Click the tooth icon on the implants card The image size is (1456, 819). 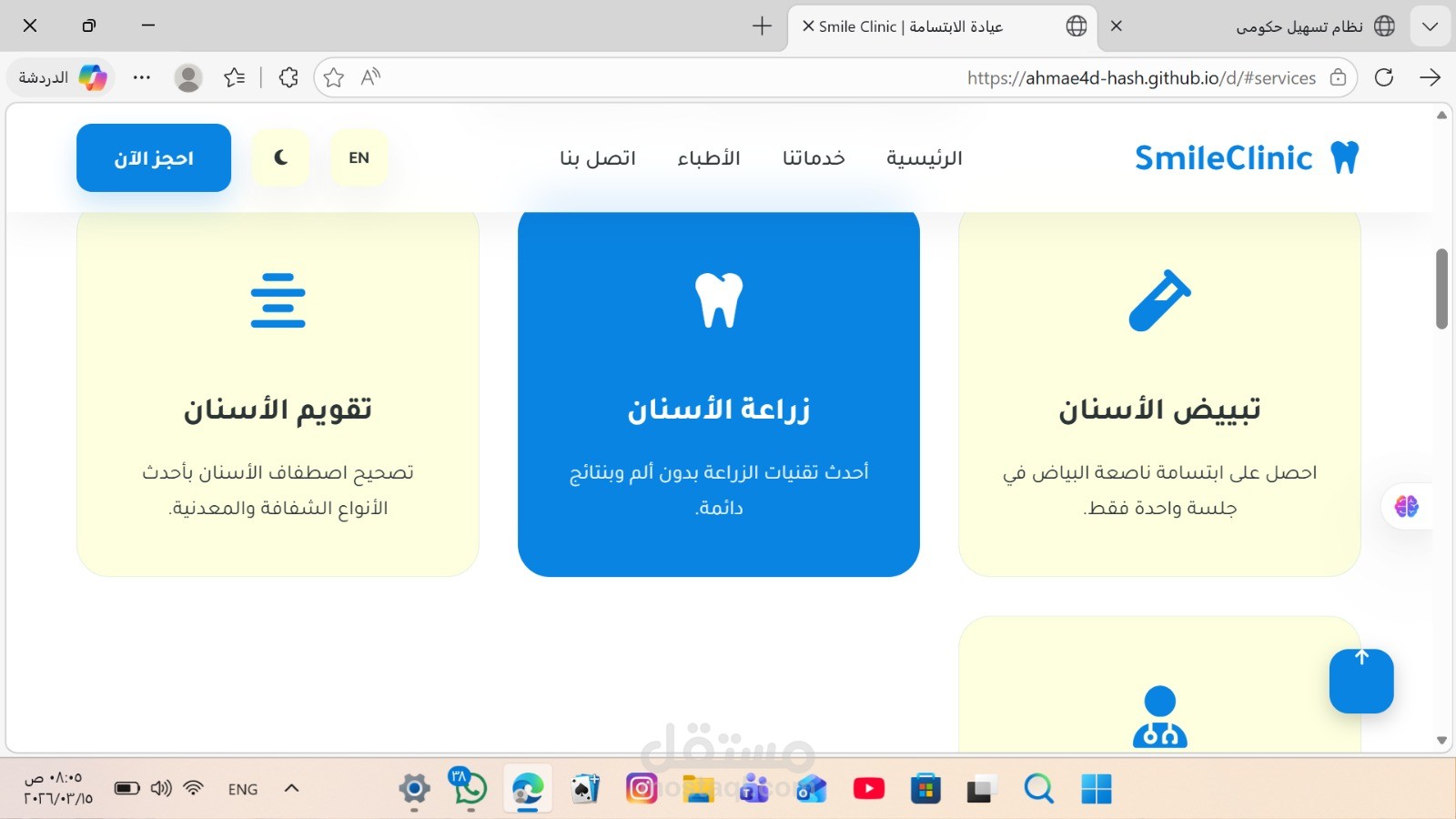point(719,300)
